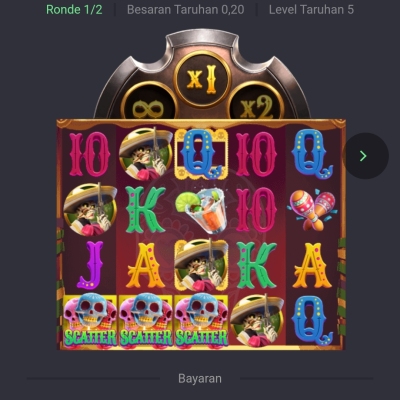This screenshot has width=400, height=400.
Task: Click the third Scatter skull symbol
Action: click(x=201, y=321)
